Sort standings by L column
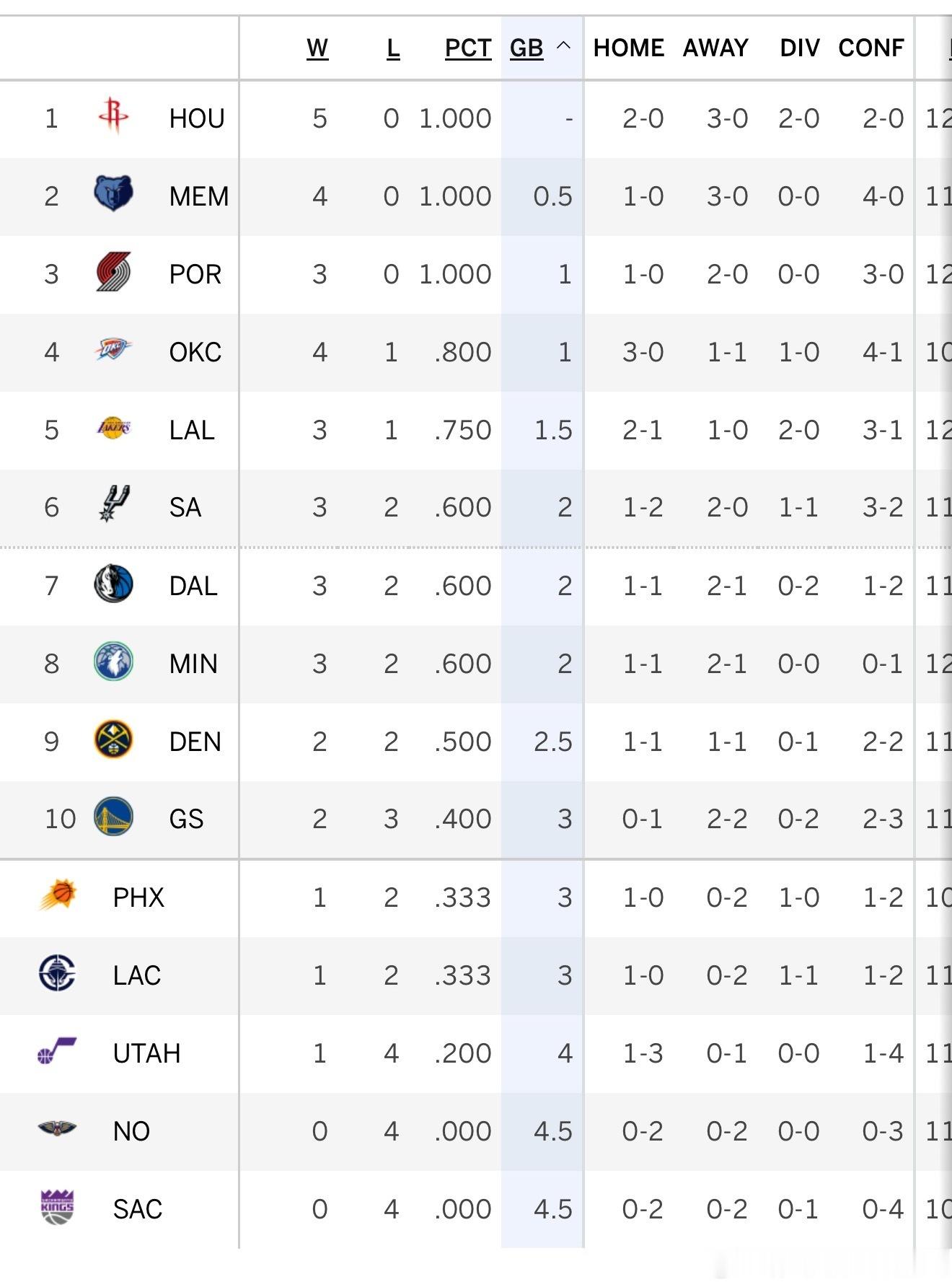952x1287 pixels. click(x=393, y=48)
